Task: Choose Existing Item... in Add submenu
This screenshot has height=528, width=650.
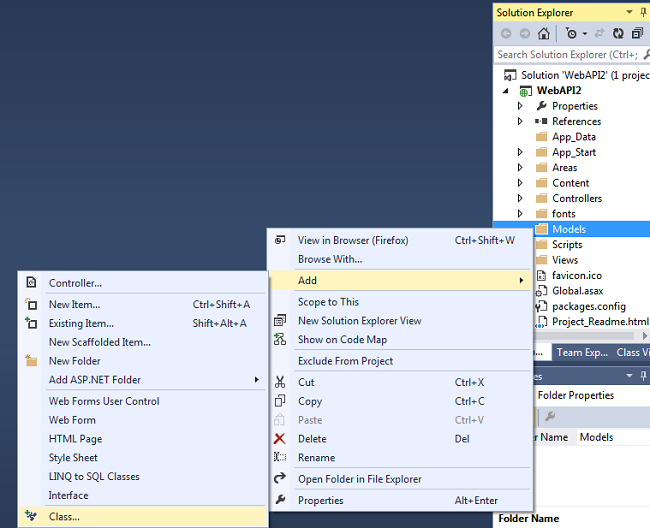Action: tap(143, 323)
